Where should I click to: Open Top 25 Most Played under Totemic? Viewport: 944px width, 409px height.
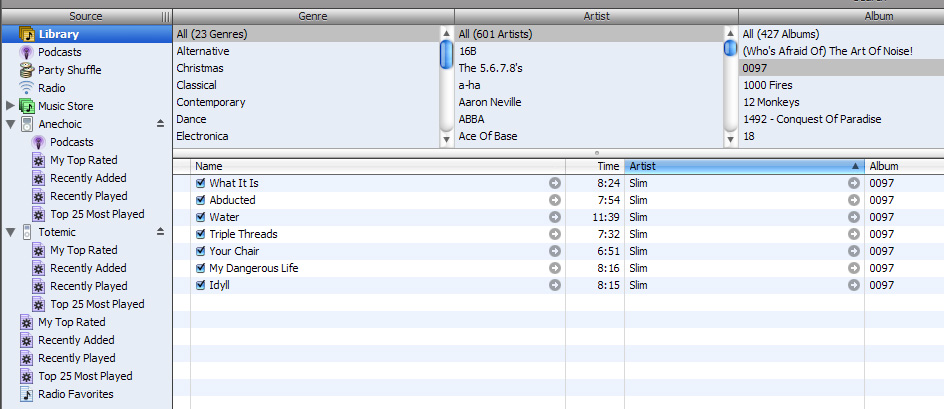click(x=98, y=304)
